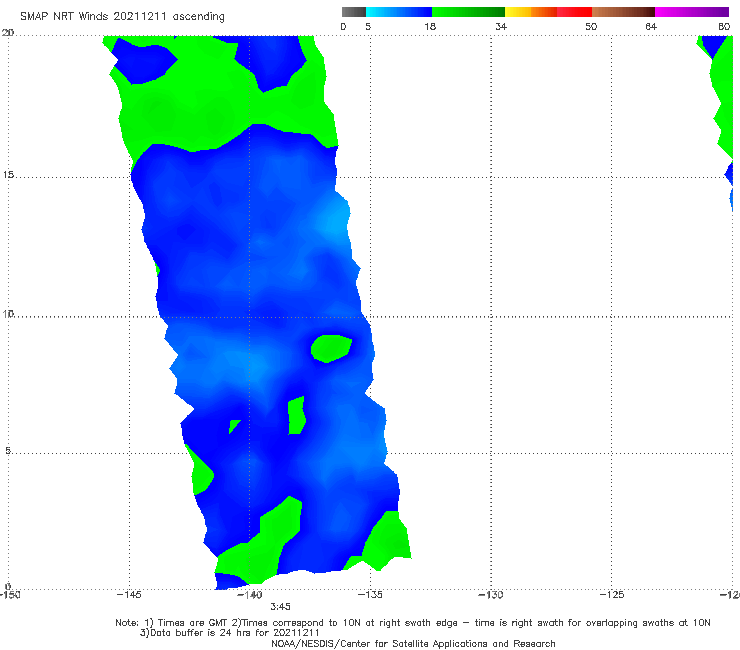
Task: Click the latitude label '10'
Action: [8, 314]
